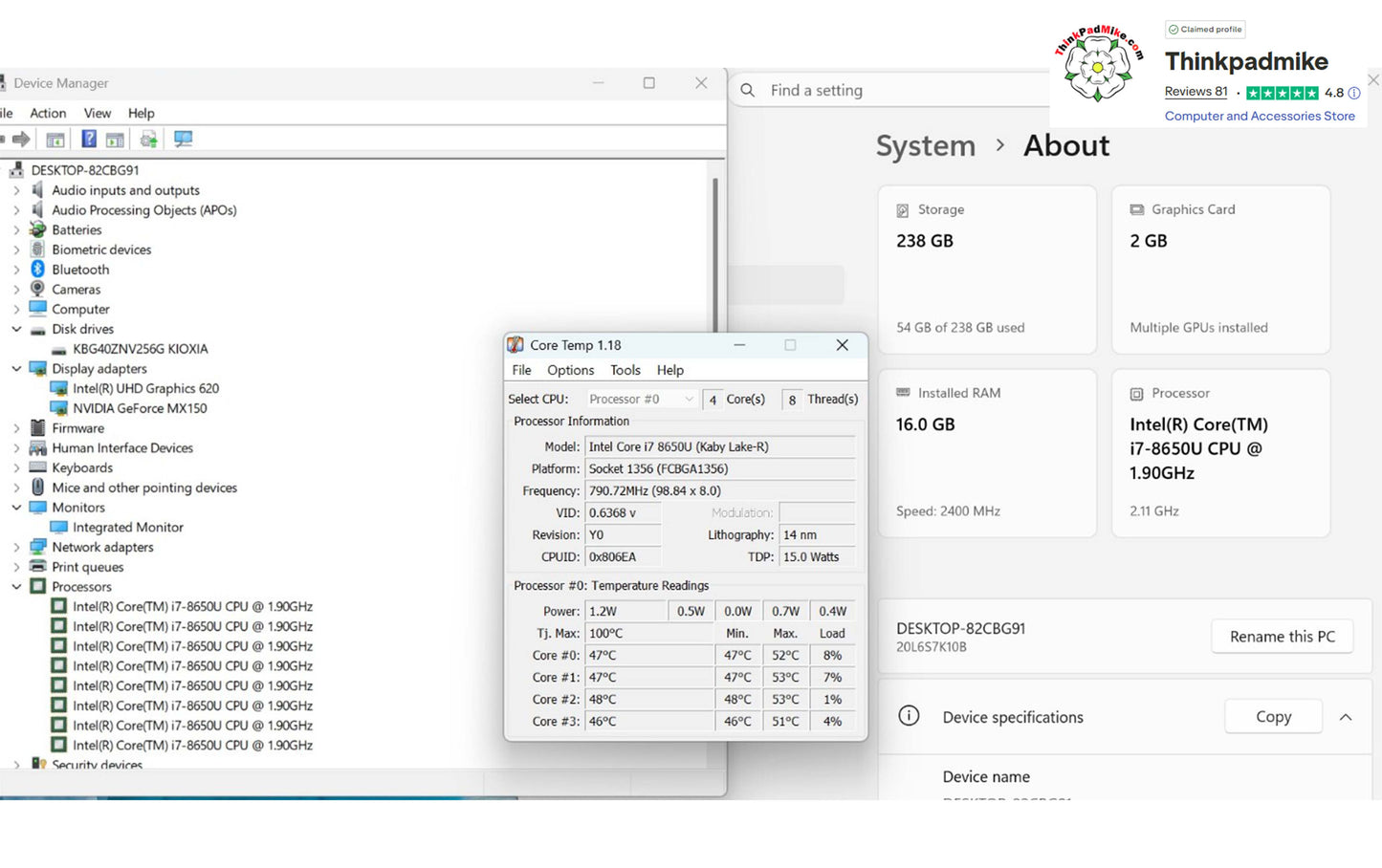Click the Core Temp app icon in title bar
Screen dimensions: 1382x868
[516, 345]
